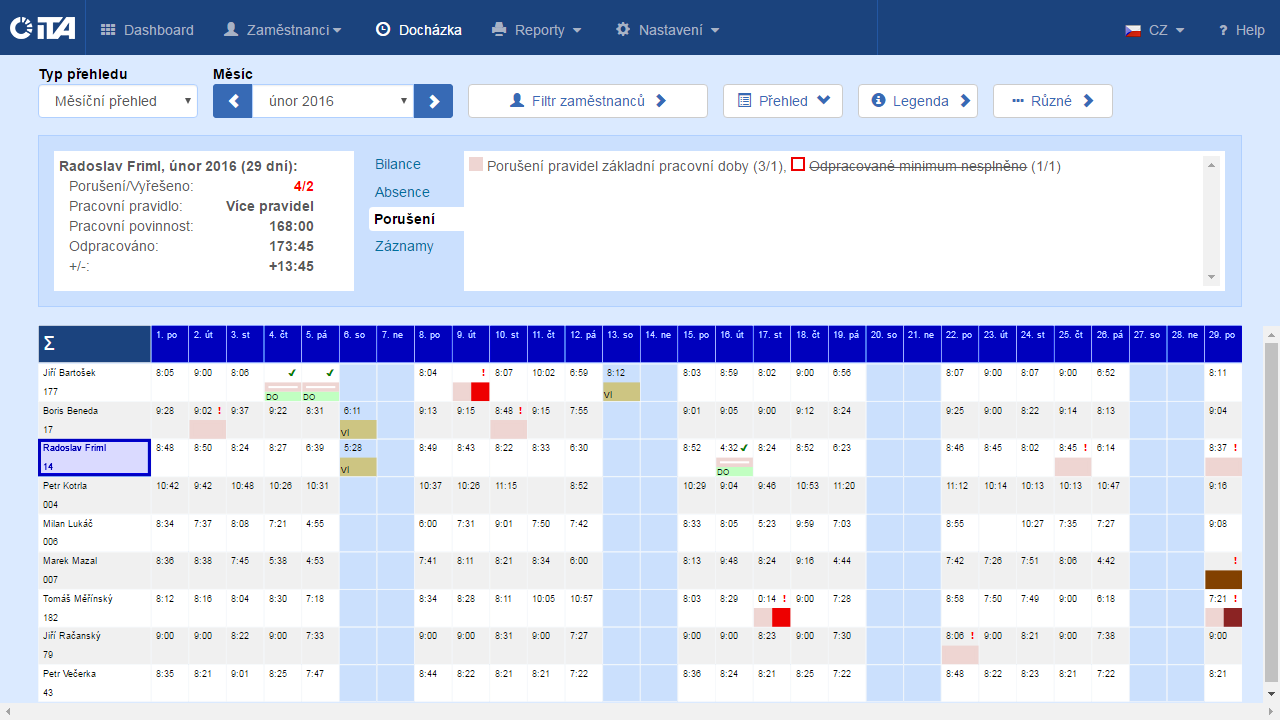Viewport: 1280px width, 720px height.
Task: Expand the CZ language dropdown
Action: tap(1155, 30)
